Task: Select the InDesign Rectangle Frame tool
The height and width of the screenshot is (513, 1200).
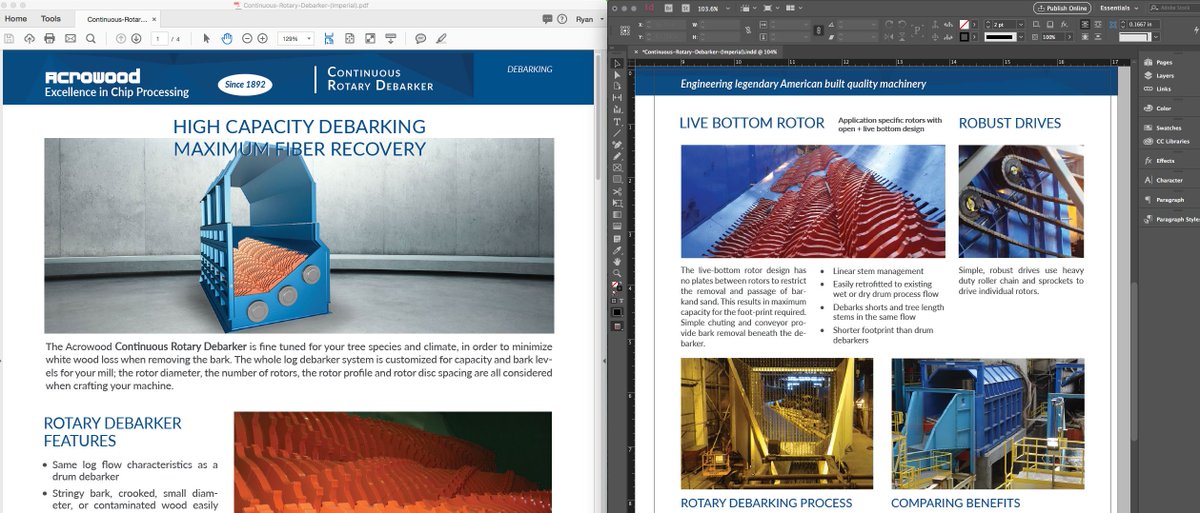Action: [617, 168]
